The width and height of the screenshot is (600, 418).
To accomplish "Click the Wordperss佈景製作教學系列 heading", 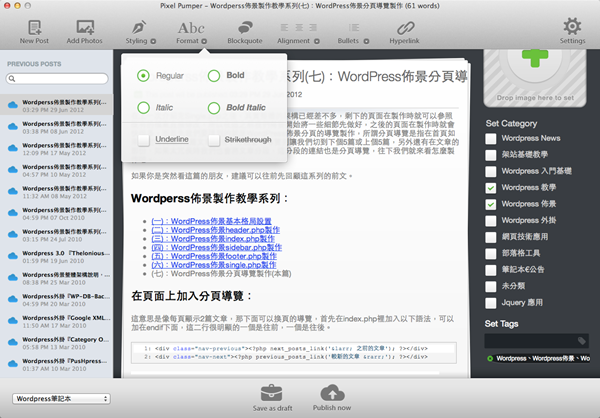I will [210, 198].
